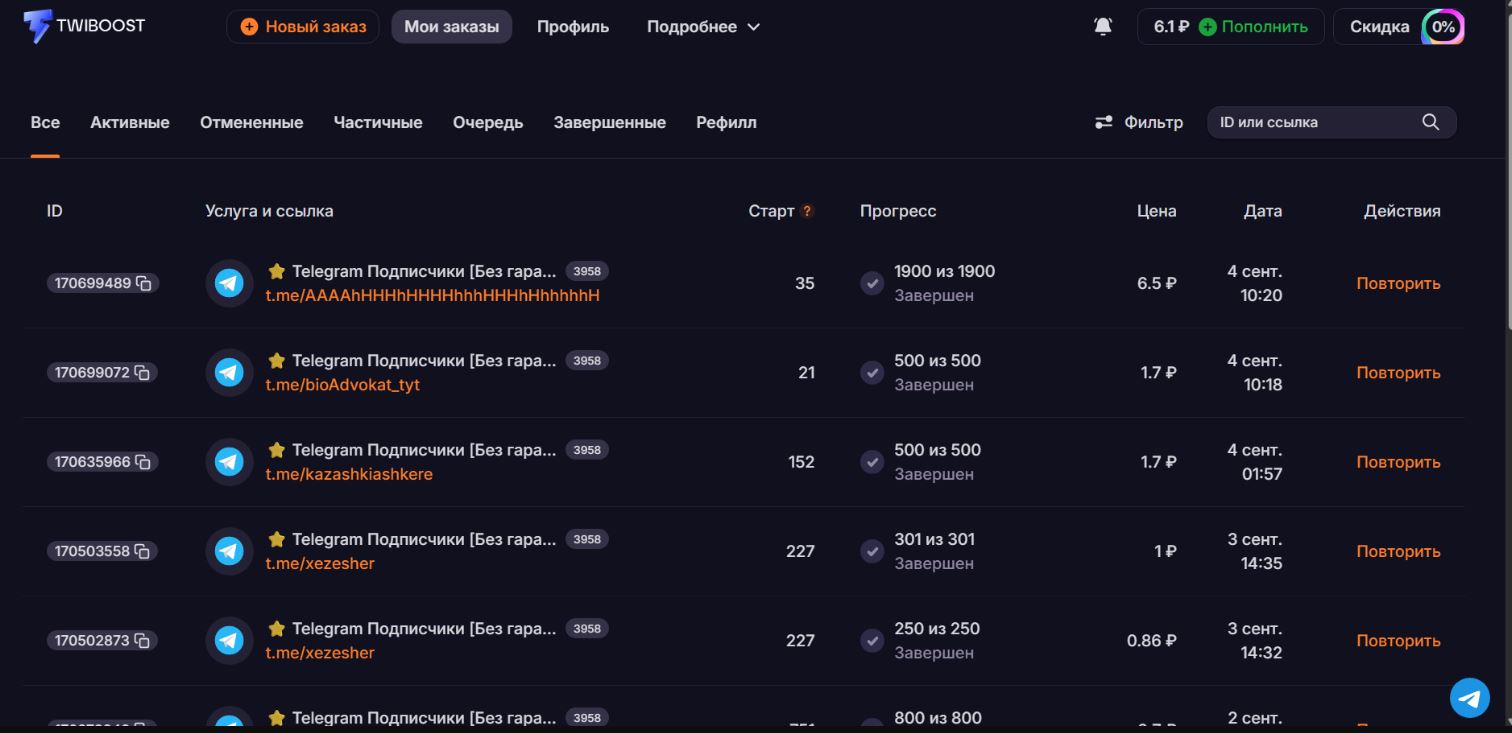Click service badge 3958 of order 170699072
This screenshot has width=1512, height=733.
587,360
